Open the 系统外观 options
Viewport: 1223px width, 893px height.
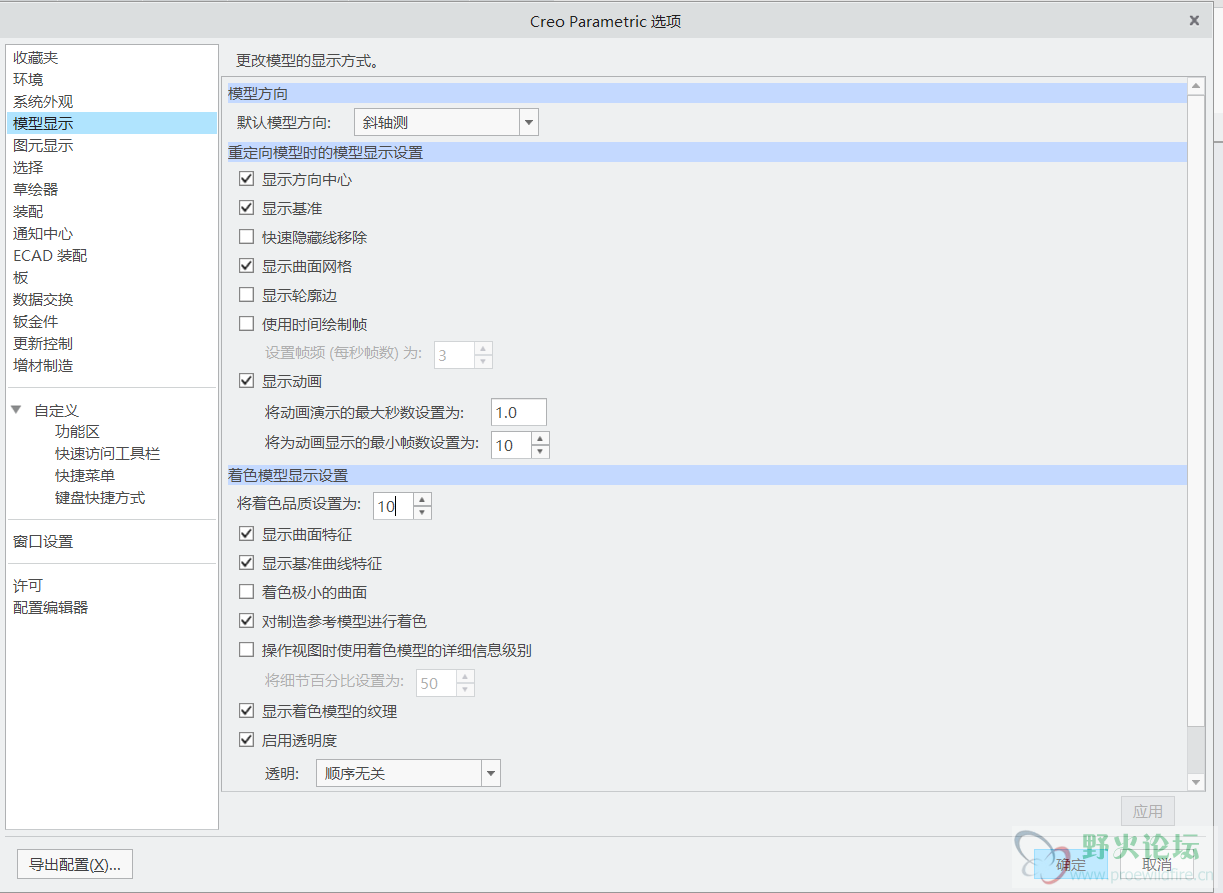click(x=43, y=102)
